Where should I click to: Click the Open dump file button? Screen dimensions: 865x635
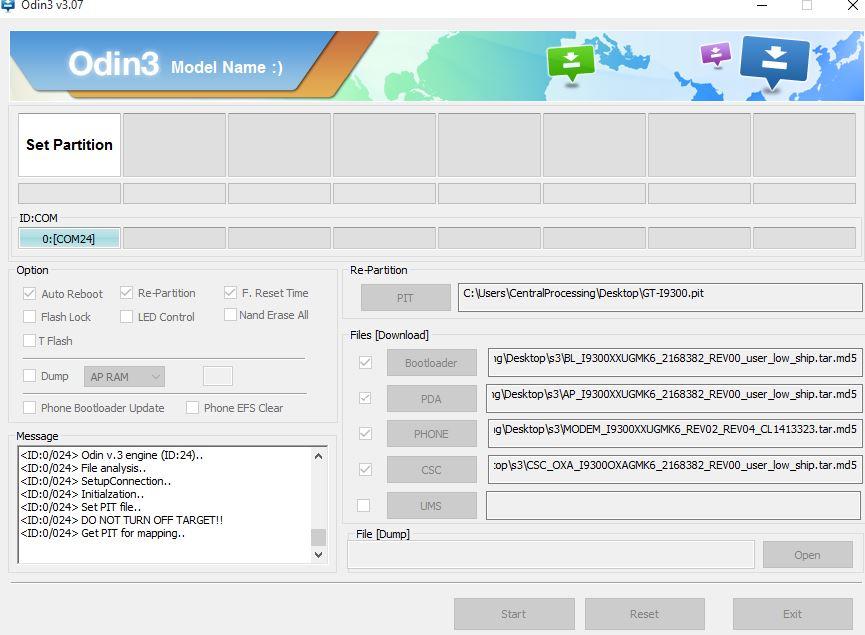click(808, 555)
